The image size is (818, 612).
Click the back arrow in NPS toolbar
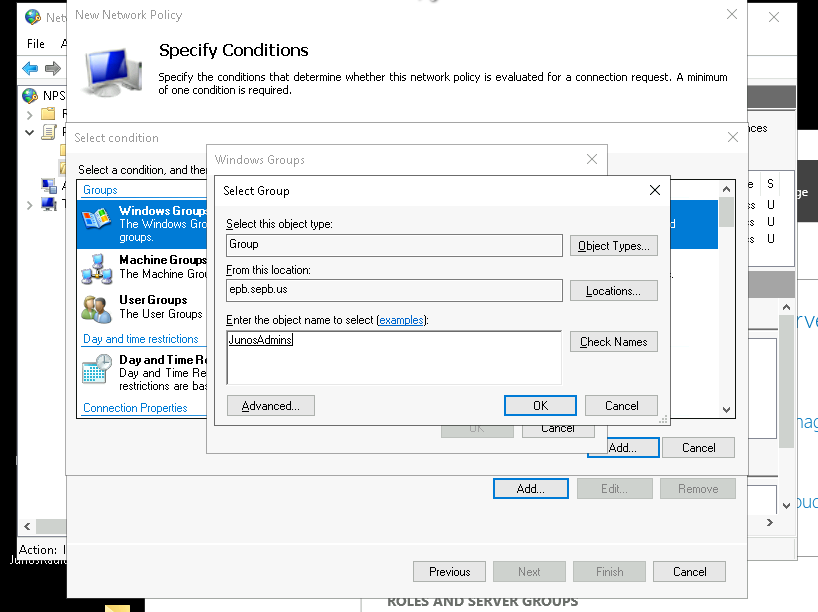(x=30, y=68)
